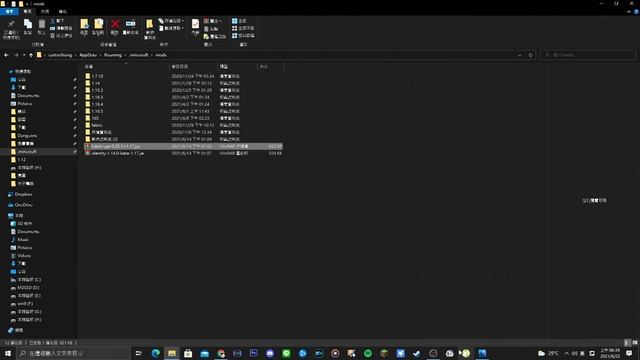Open Microsoft Store from the taskbar
Screen dimensions: 640x360
point(188,353)
